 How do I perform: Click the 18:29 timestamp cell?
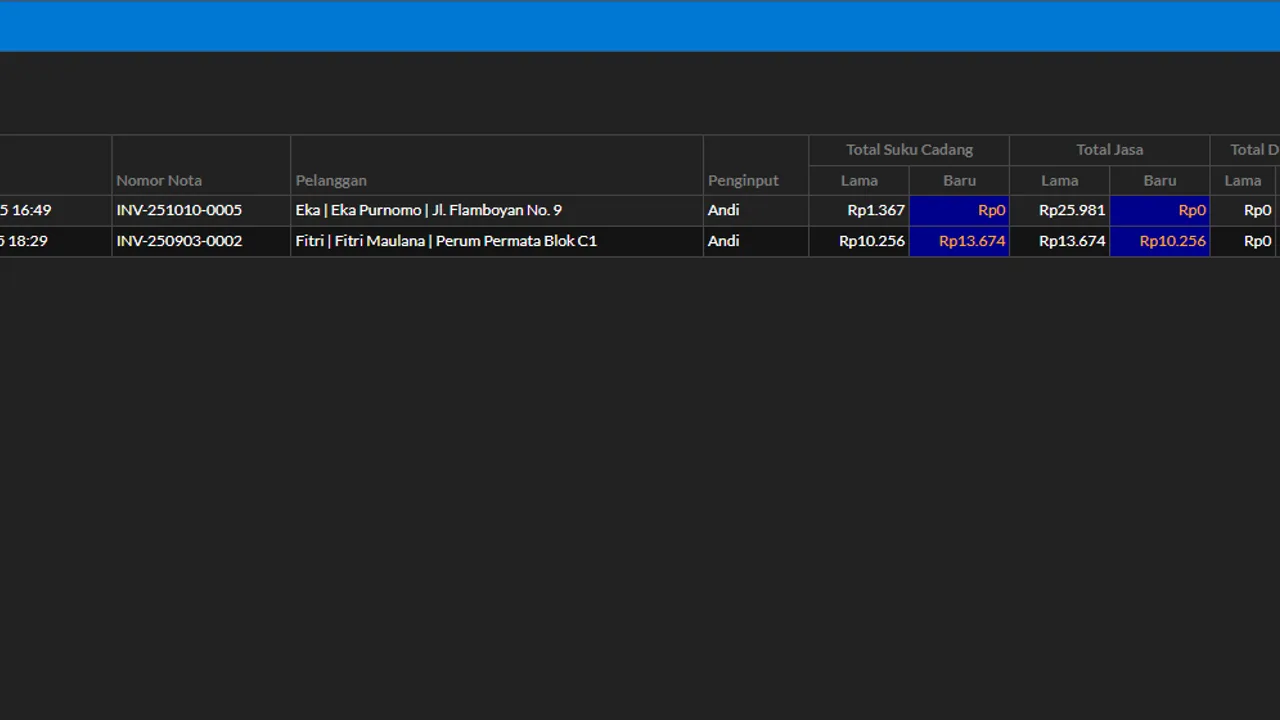56,241
